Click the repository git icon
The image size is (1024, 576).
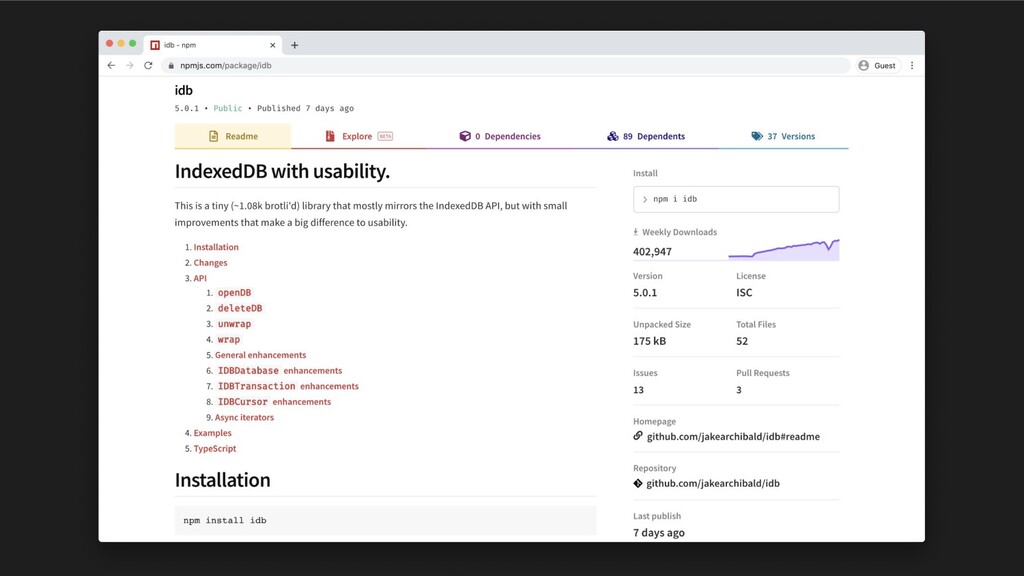[638, 483]
